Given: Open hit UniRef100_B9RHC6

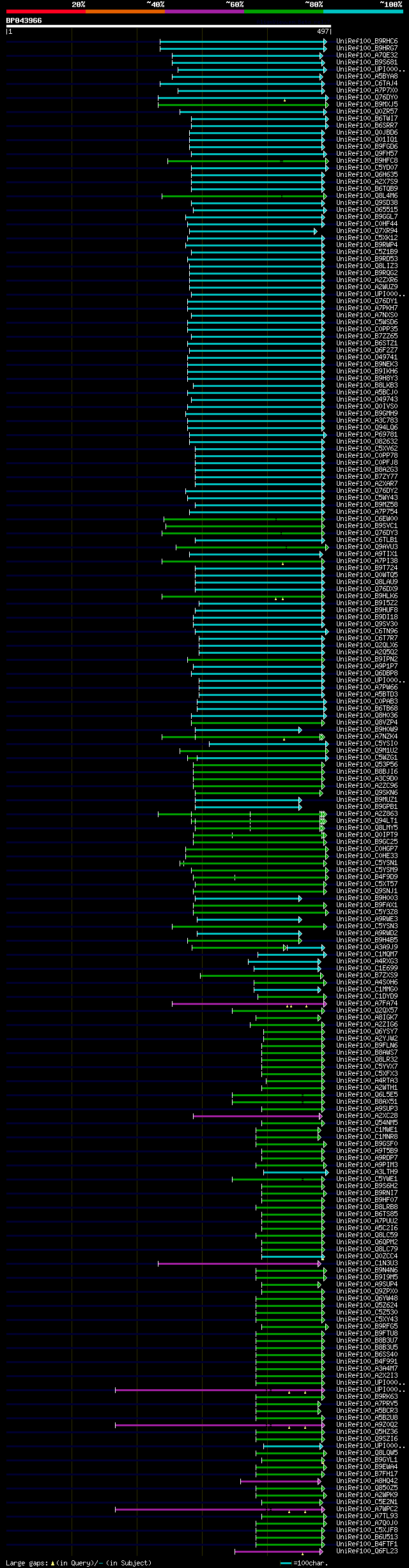Looking at the screenshot, I should click(x=367, y=41).
